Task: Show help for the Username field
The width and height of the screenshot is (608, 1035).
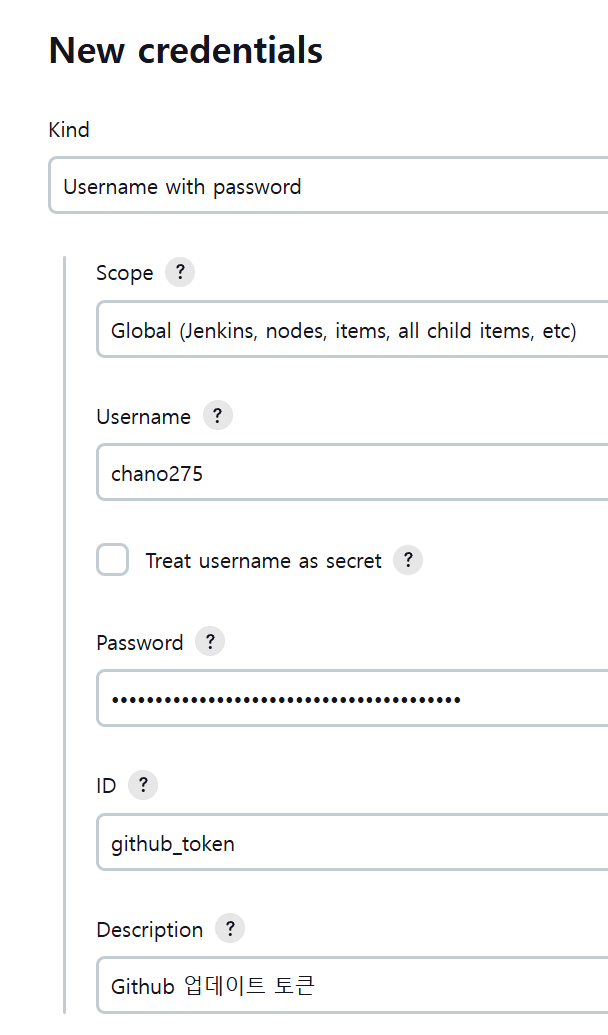Action: click(218, 416)
